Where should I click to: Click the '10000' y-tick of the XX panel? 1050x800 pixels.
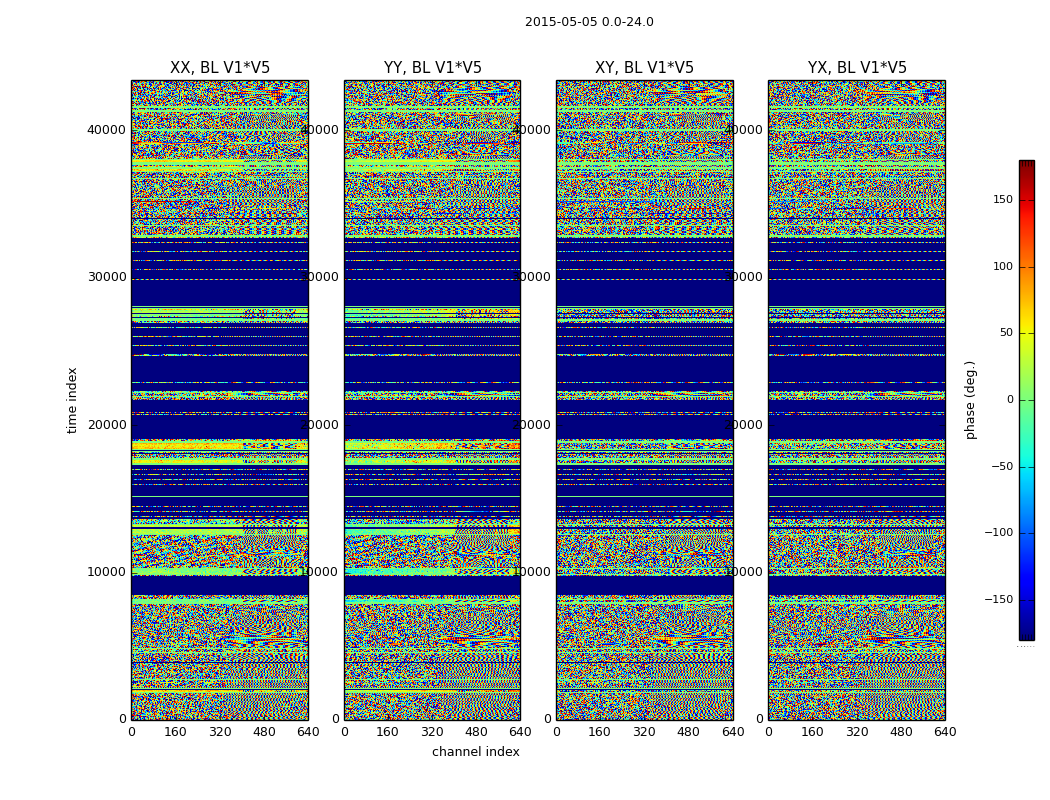click(x=106, y=572)
